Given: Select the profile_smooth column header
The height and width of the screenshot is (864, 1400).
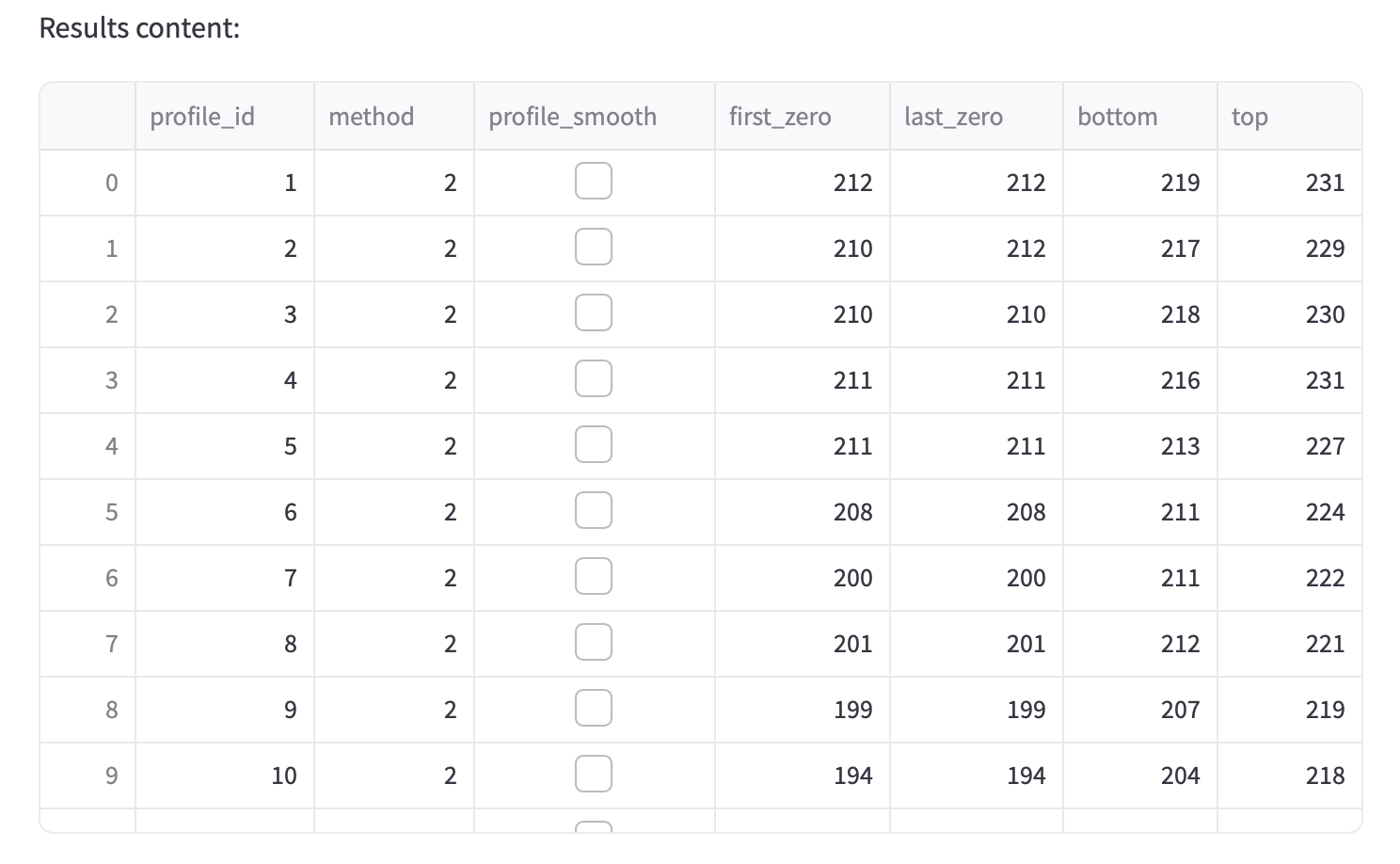Looking at the screenshot, I should [x=595, y=117].
